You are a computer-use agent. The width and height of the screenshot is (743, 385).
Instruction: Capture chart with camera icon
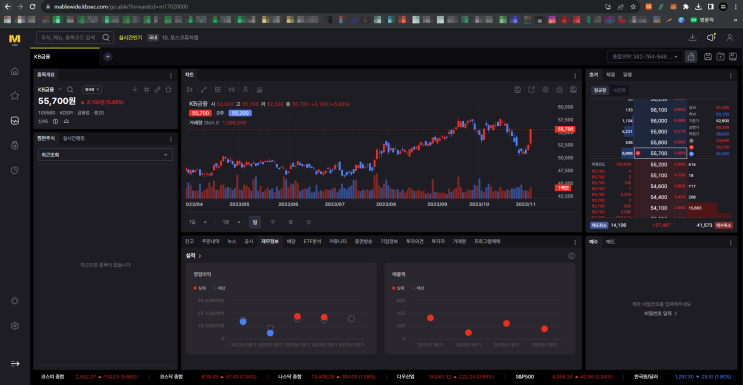(559, 90)
